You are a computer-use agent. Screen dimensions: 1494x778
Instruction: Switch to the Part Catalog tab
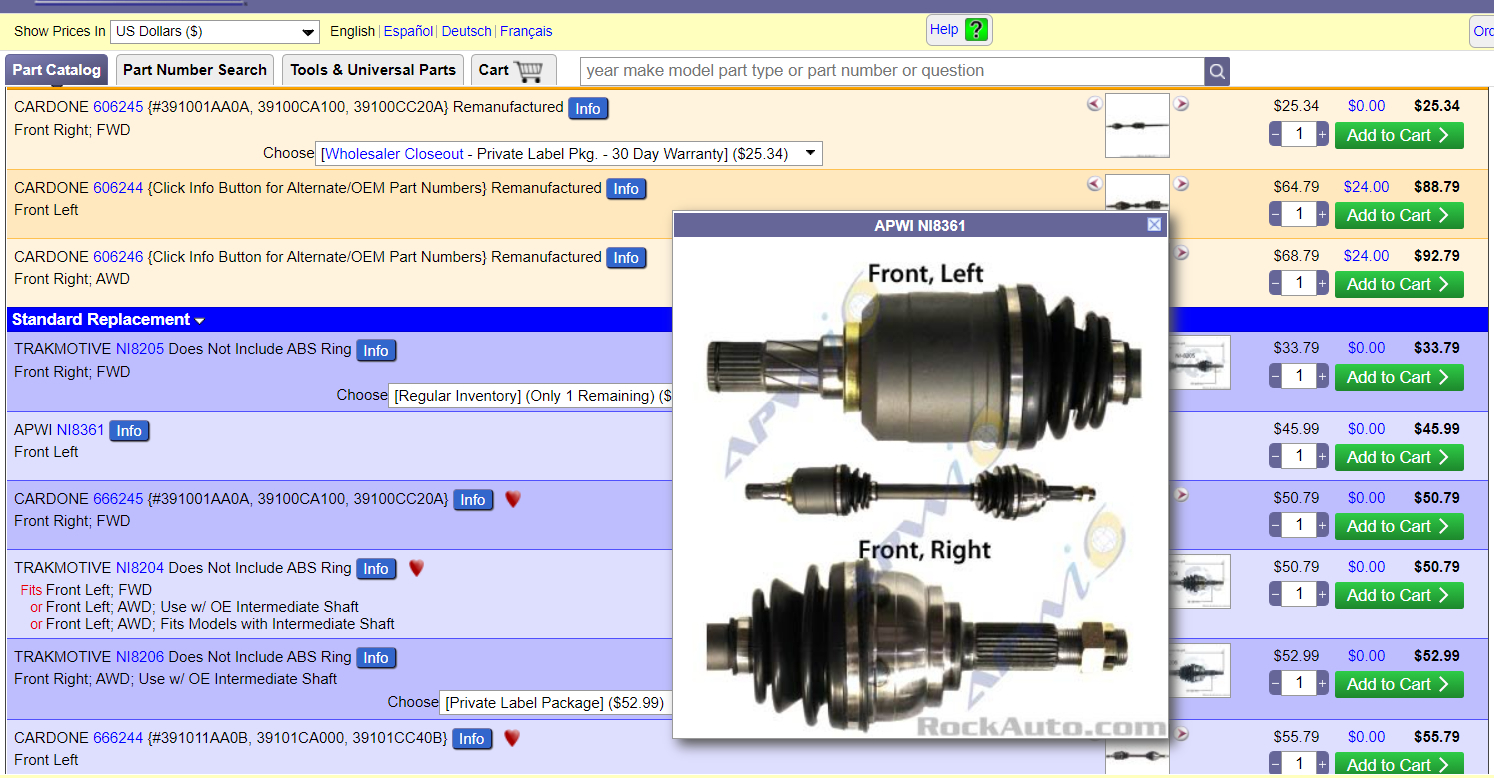click(57, 70)
